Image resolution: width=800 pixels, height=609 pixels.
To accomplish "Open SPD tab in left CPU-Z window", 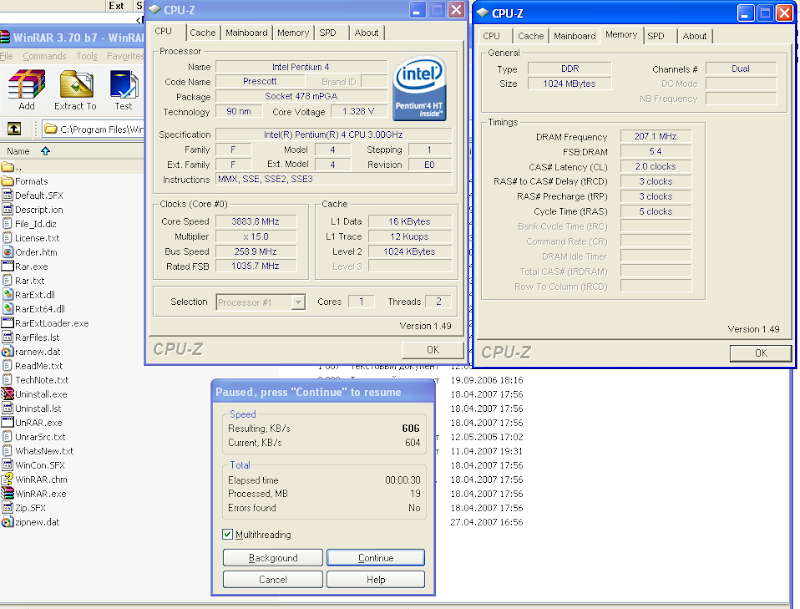I will [x=328, y=33].
